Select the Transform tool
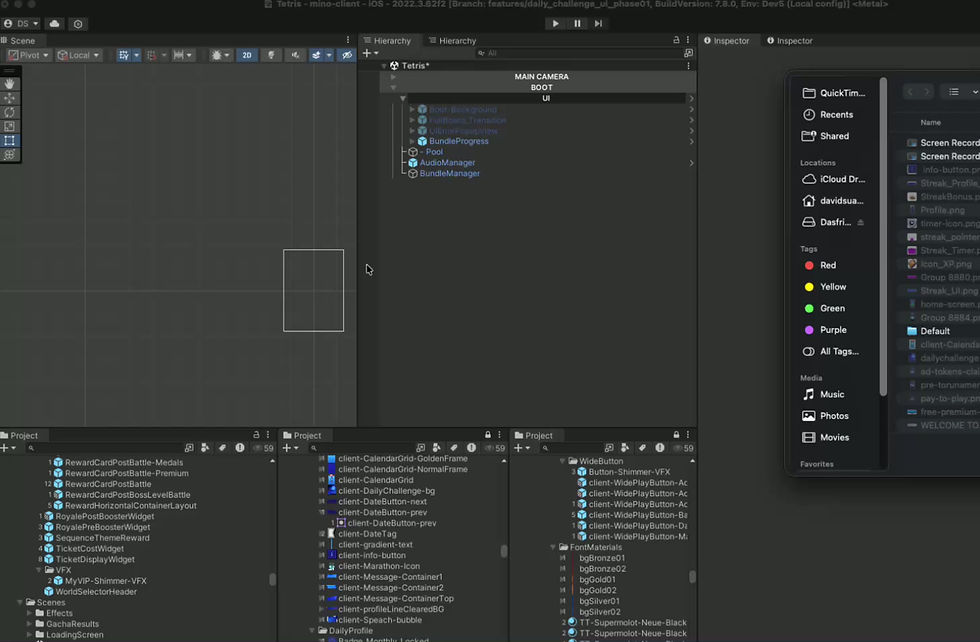Screen dimensions: 980x642 (9, 155)
